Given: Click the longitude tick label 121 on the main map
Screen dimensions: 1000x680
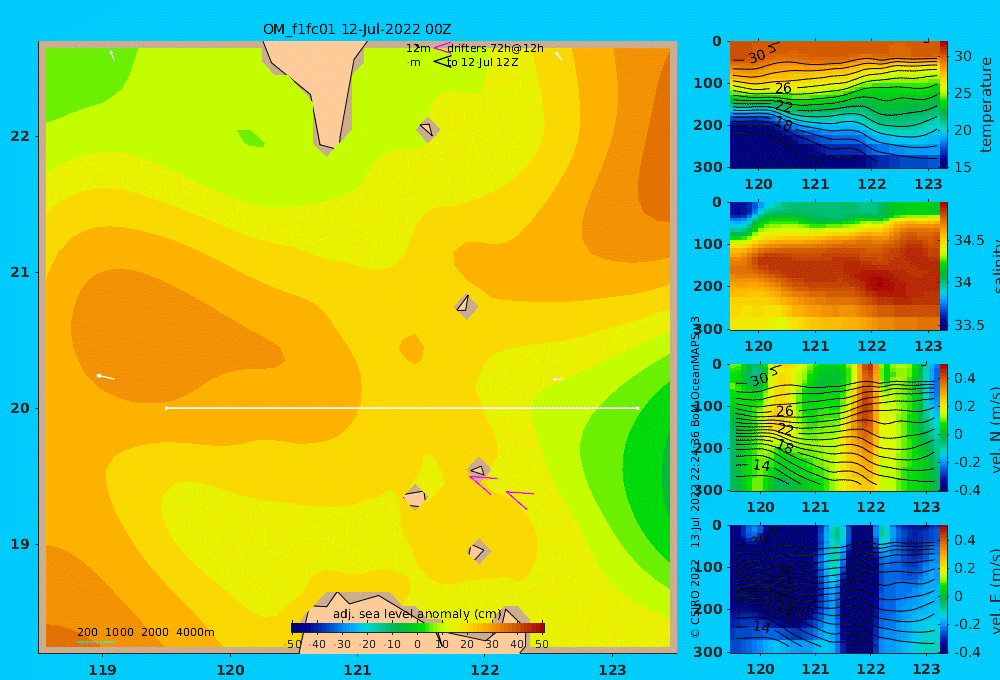Looking at the screenshot, I should tap(357, 670).
